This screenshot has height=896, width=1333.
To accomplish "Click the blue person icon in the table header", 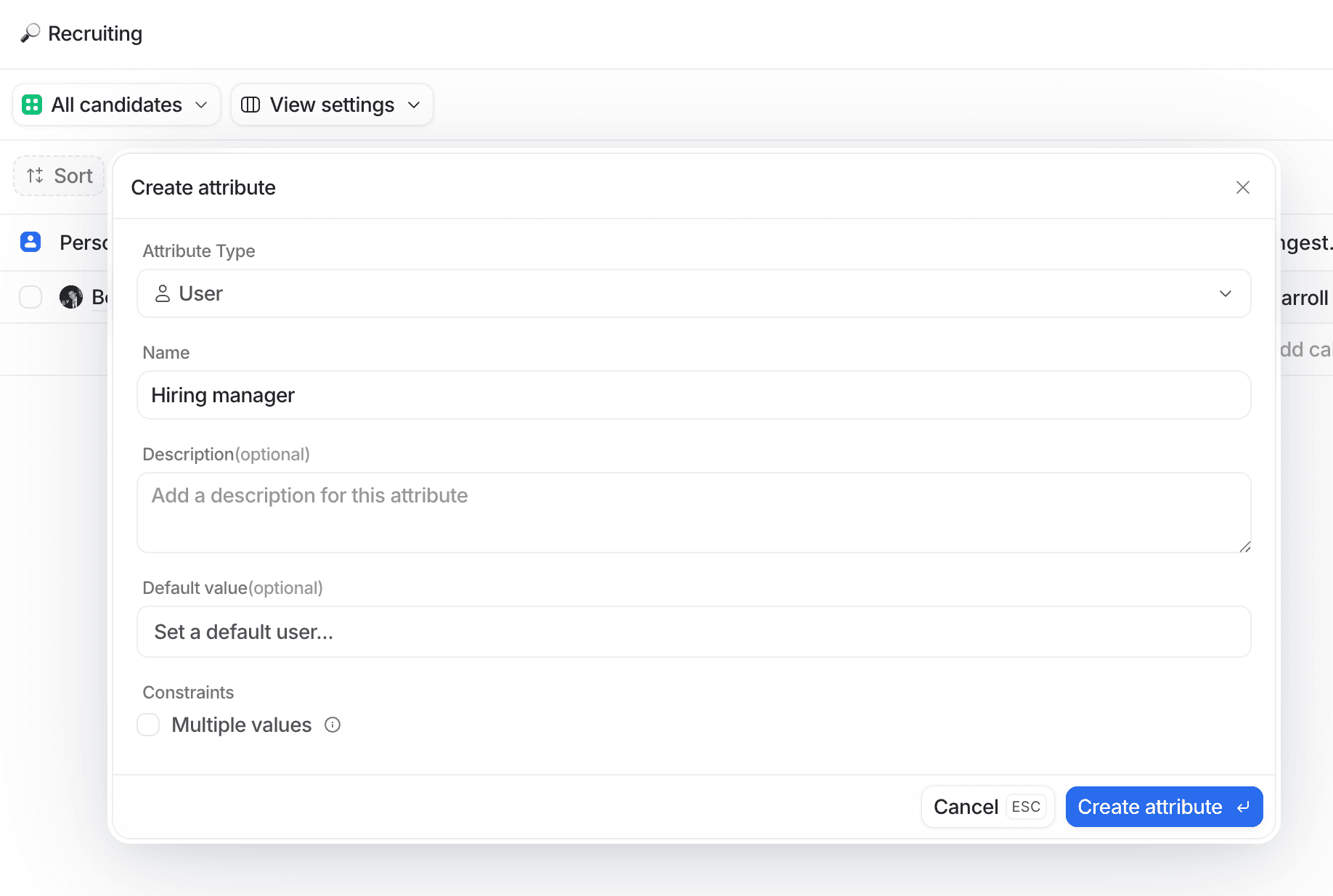I will tap(30, 242).
